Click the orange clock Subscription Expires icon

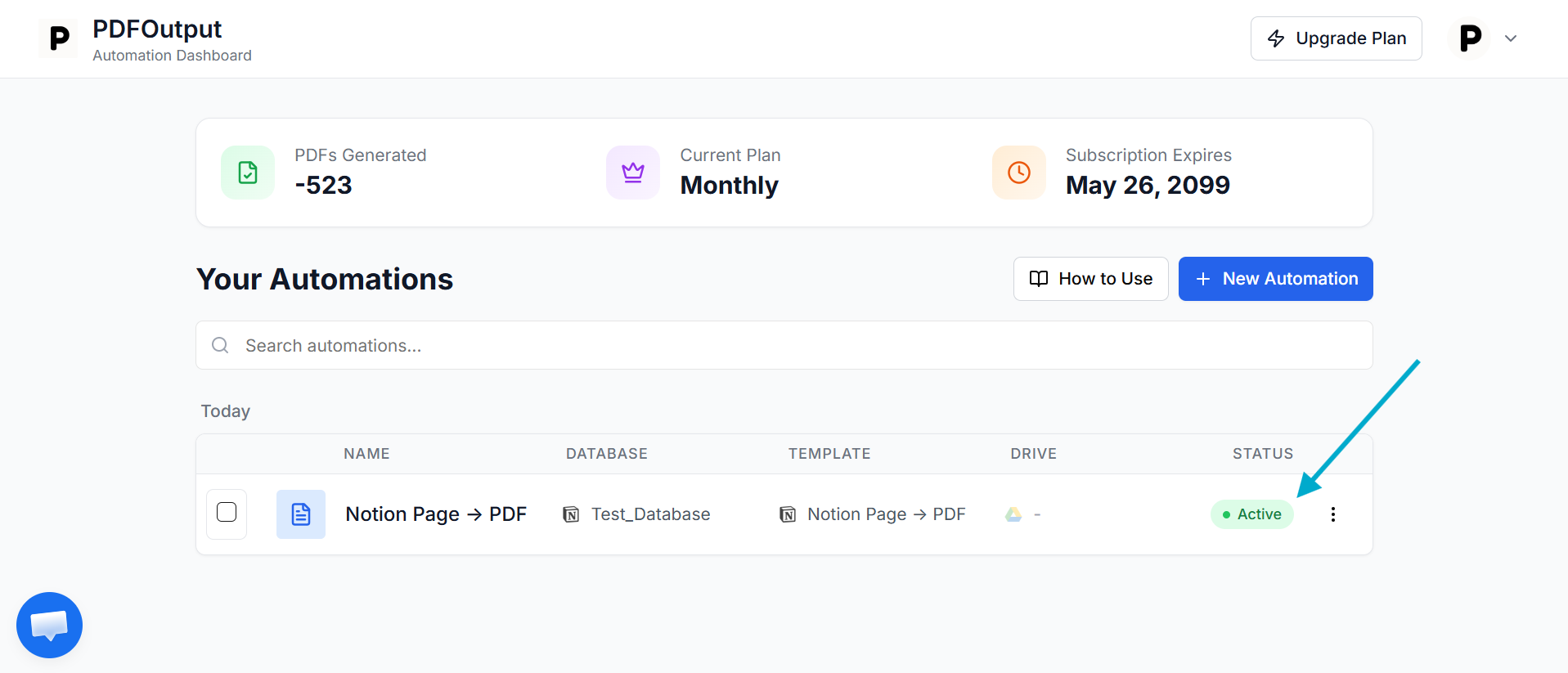(1019, 173)
